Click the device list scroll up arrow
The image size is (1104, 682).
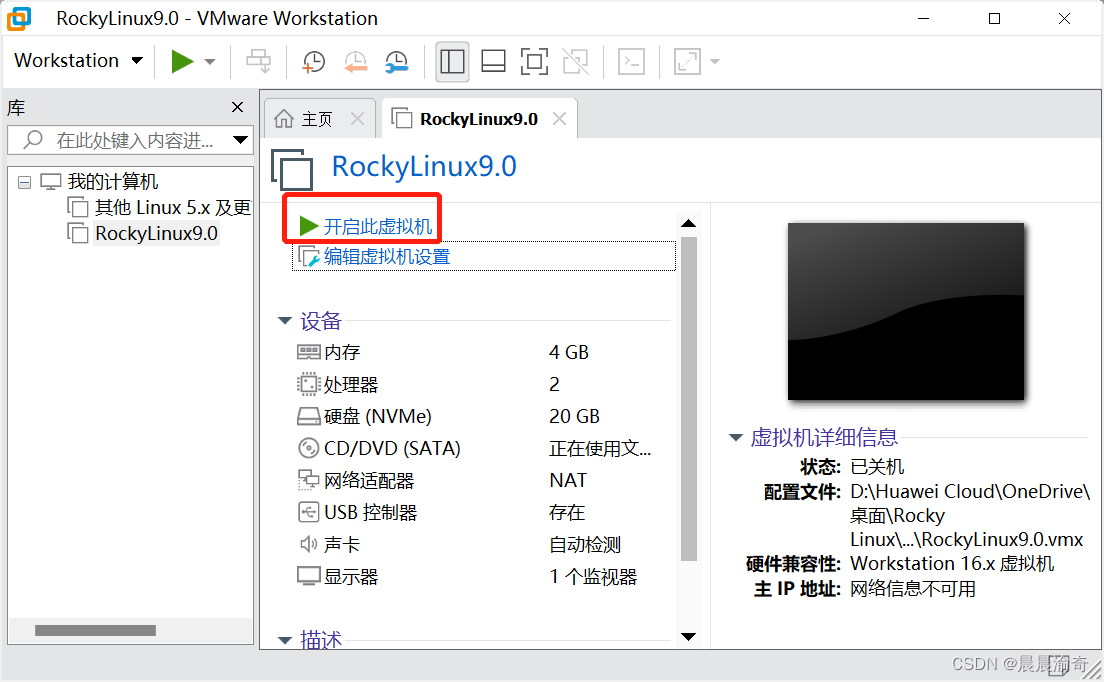[689, 223]
